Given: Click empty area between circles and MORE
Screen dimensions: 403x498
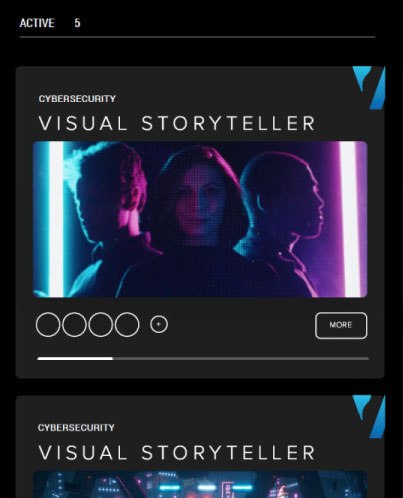Looking at the screenshot, I should pyautogui.click(x=242, y=325).
